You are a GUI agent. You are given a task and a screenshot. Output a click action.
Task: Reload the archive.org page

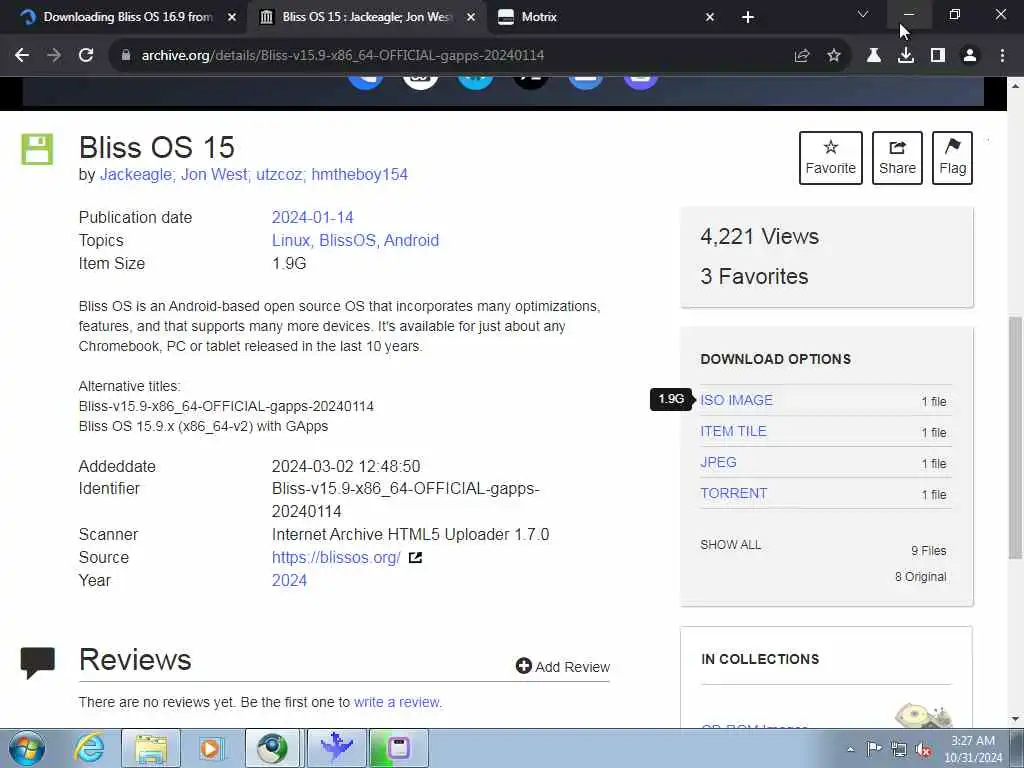pos(86,56)
